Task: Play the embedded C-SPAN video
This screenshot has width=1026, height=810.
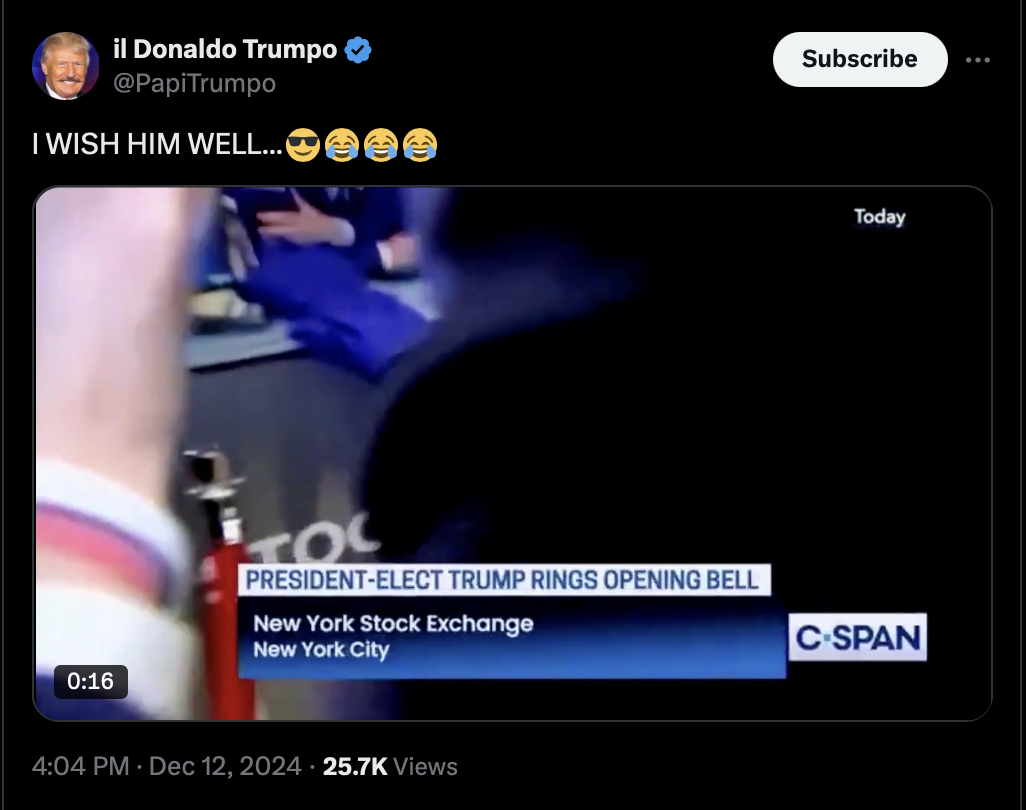Action: tap(512, 453)
